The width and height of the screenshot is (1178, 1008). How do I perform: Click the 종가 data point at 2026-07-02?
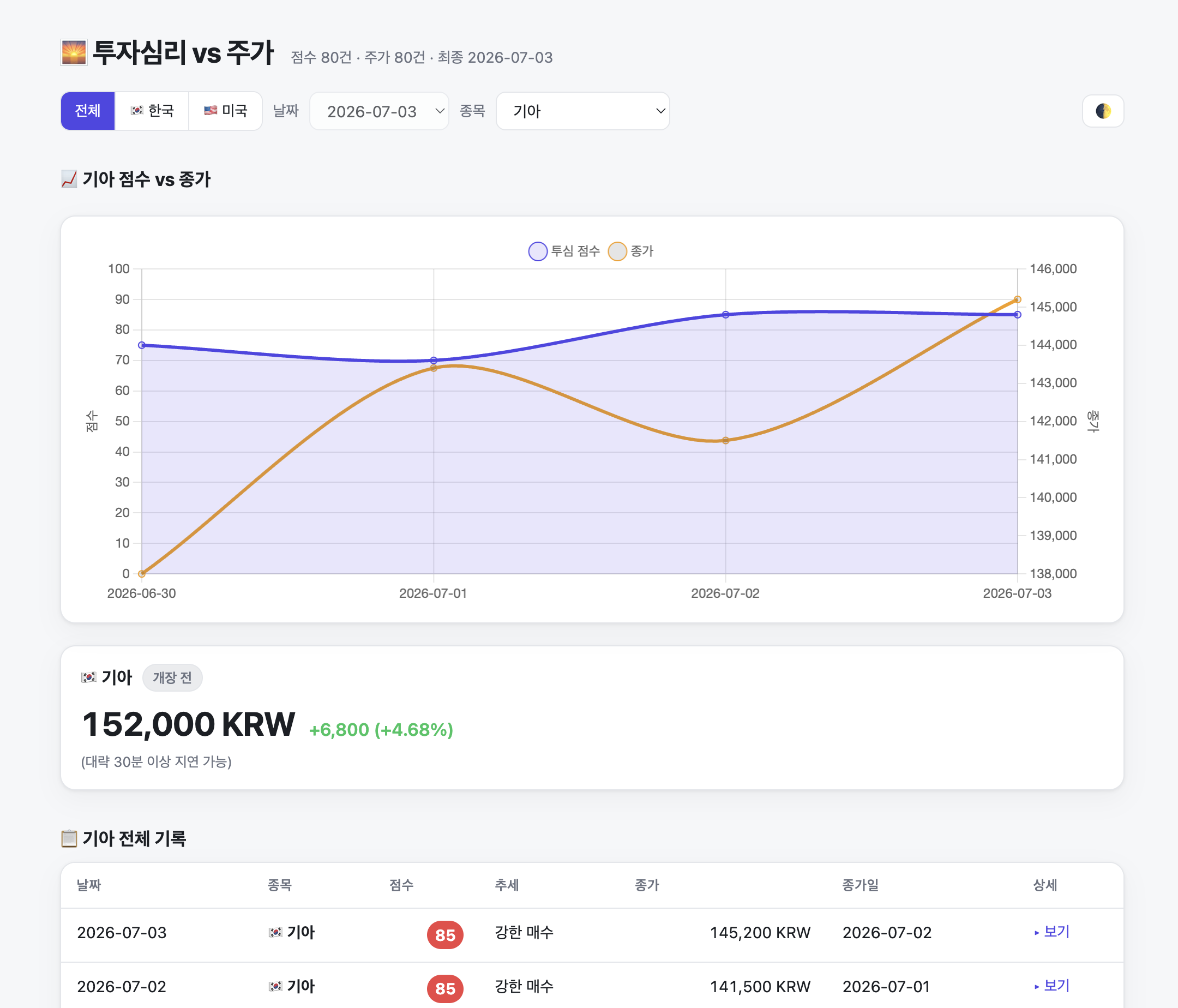[x=725, y=441]
